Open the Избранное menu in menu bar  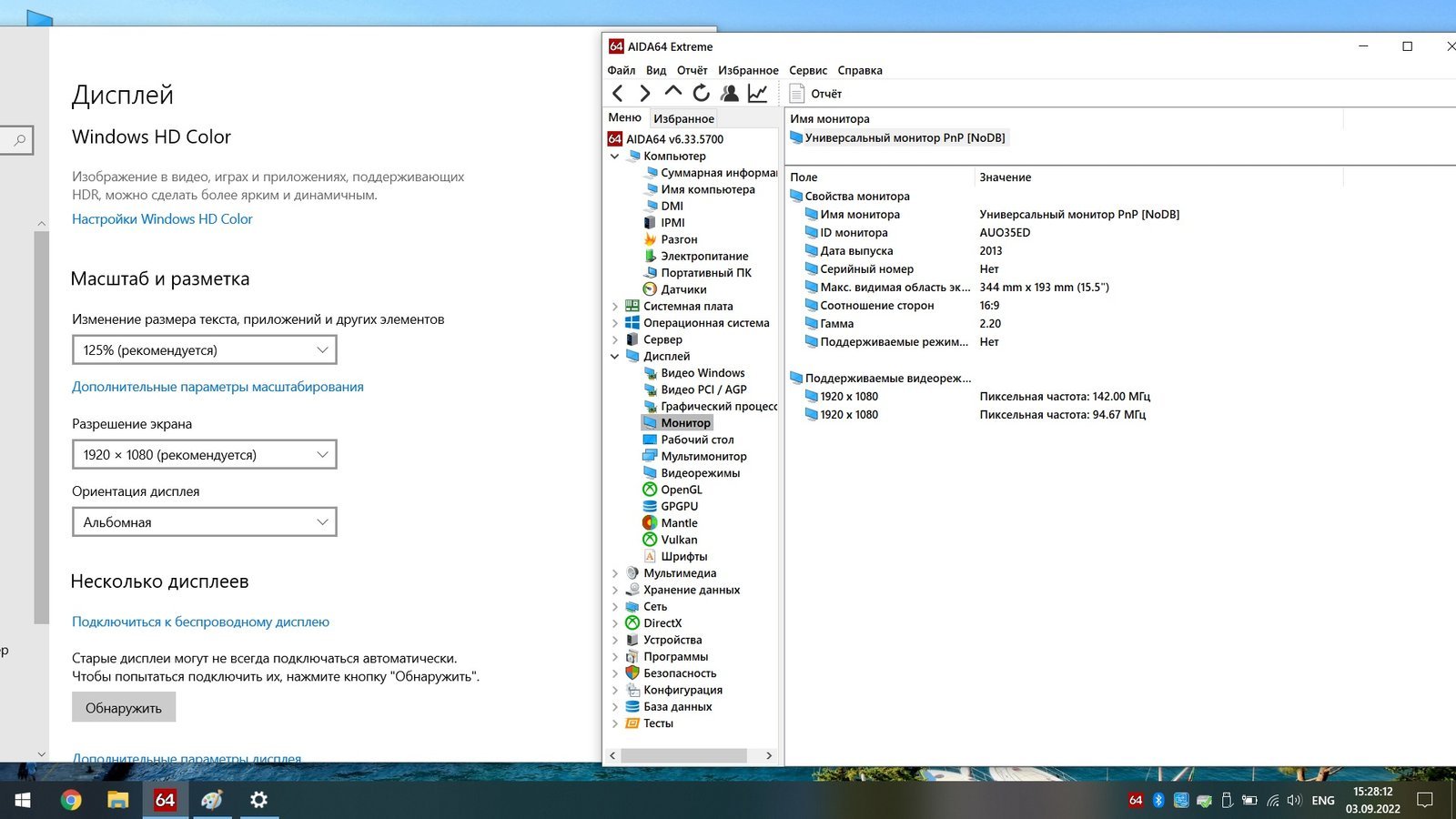pos(748,70)
